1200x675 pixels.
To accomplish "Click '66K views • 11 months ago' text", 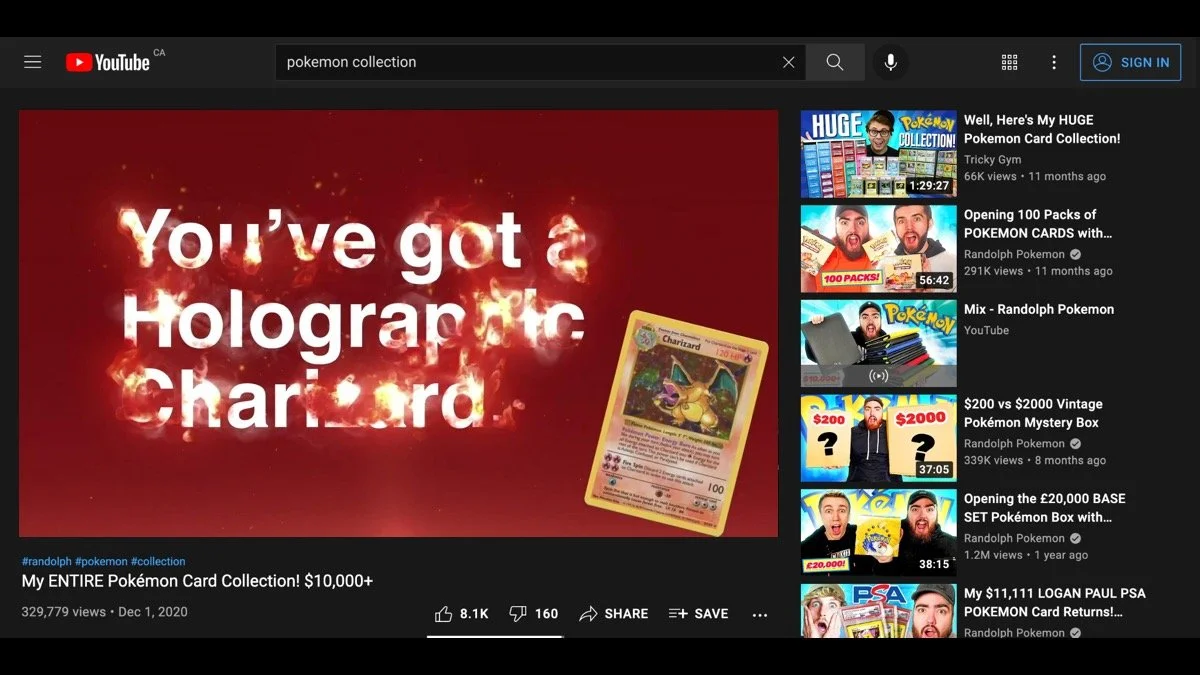I will 1035,176.
